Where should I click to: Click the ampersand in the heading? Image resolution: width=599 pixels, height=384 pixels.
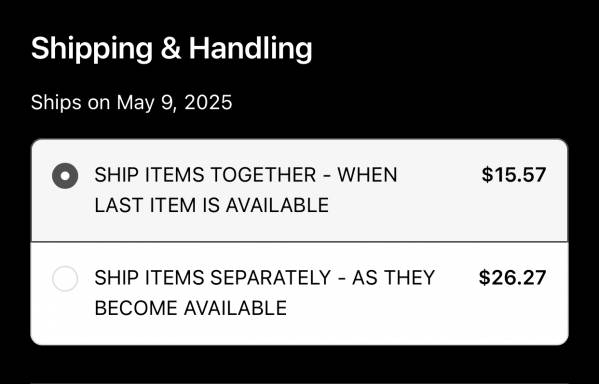pos(171,49)
